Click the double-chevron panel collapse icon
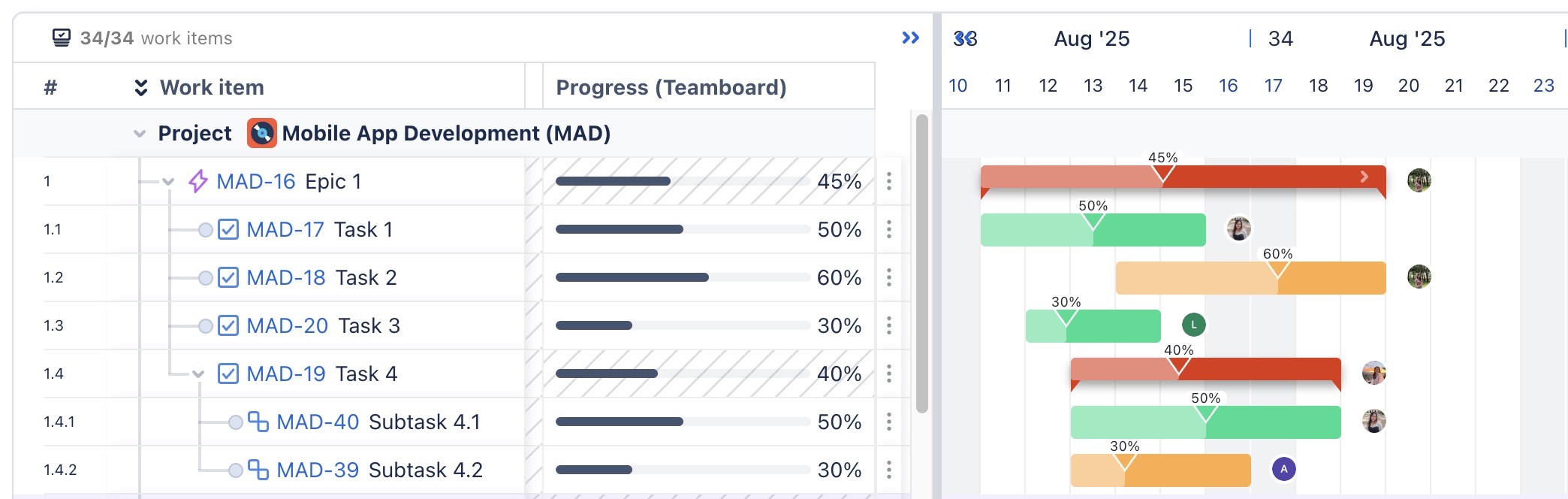Viewport: 1568px width, 499px height. pos(910,38)
